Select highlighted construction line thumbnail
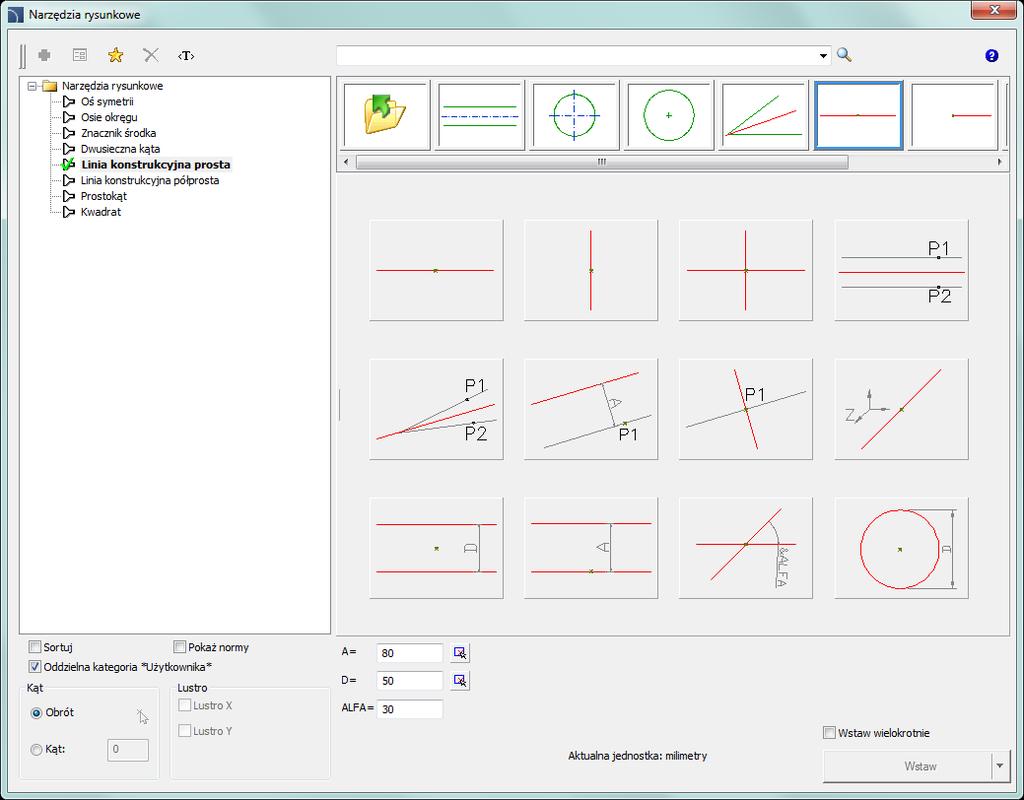Viewport: 1024px width, 800px height. click(858, 116)
